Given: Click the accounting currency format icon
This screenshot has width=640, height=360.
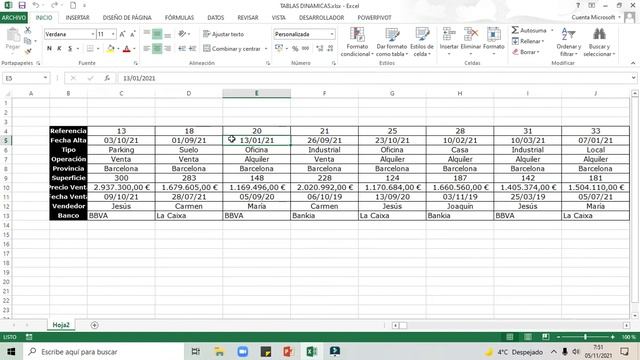Looking at the screenshot, I should 279,49.
